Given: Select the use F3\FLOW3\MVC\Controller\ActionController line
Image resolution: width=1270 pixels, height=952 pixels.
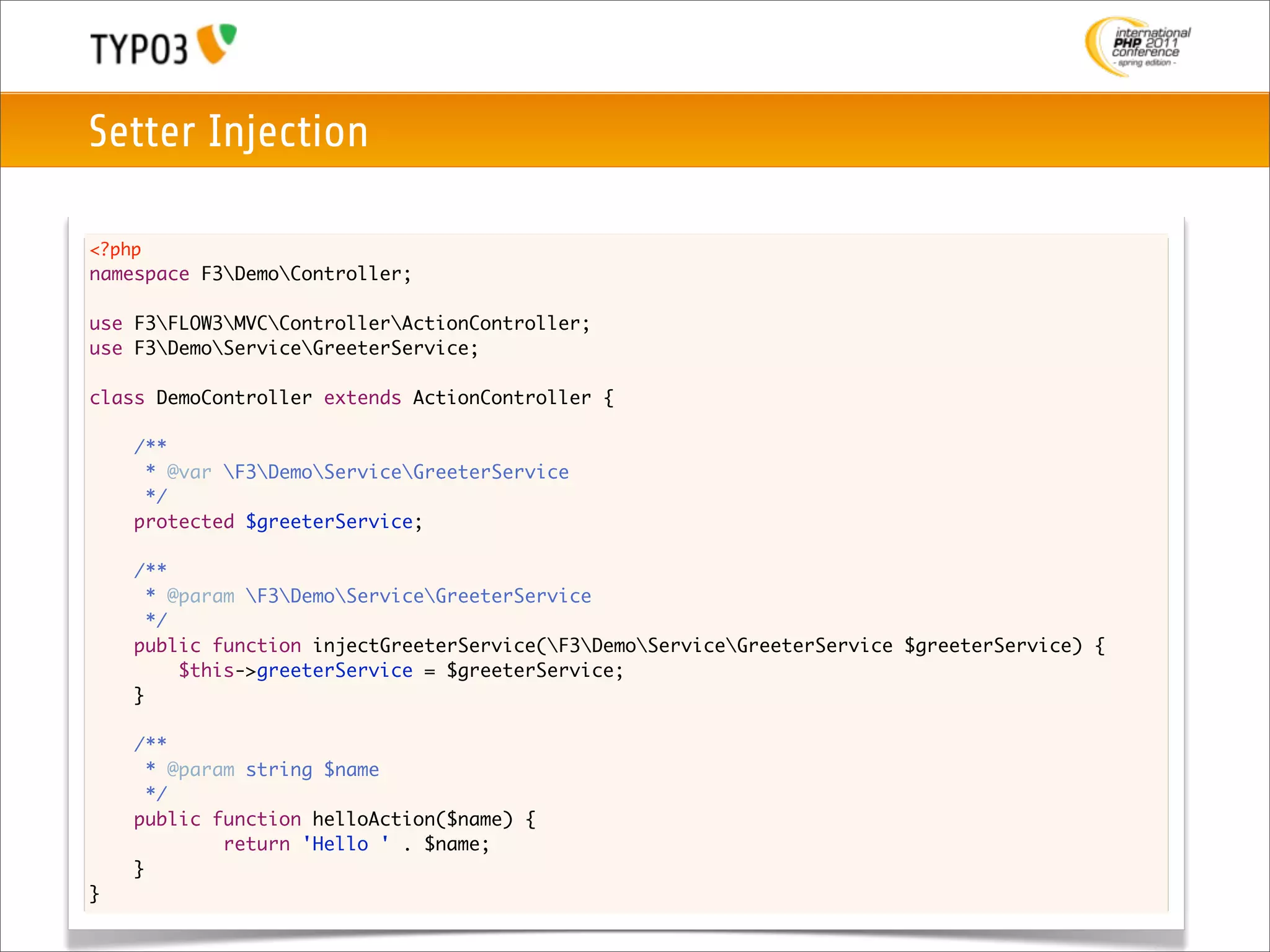Looking at the screenshot, I should [x=340, y=324].
